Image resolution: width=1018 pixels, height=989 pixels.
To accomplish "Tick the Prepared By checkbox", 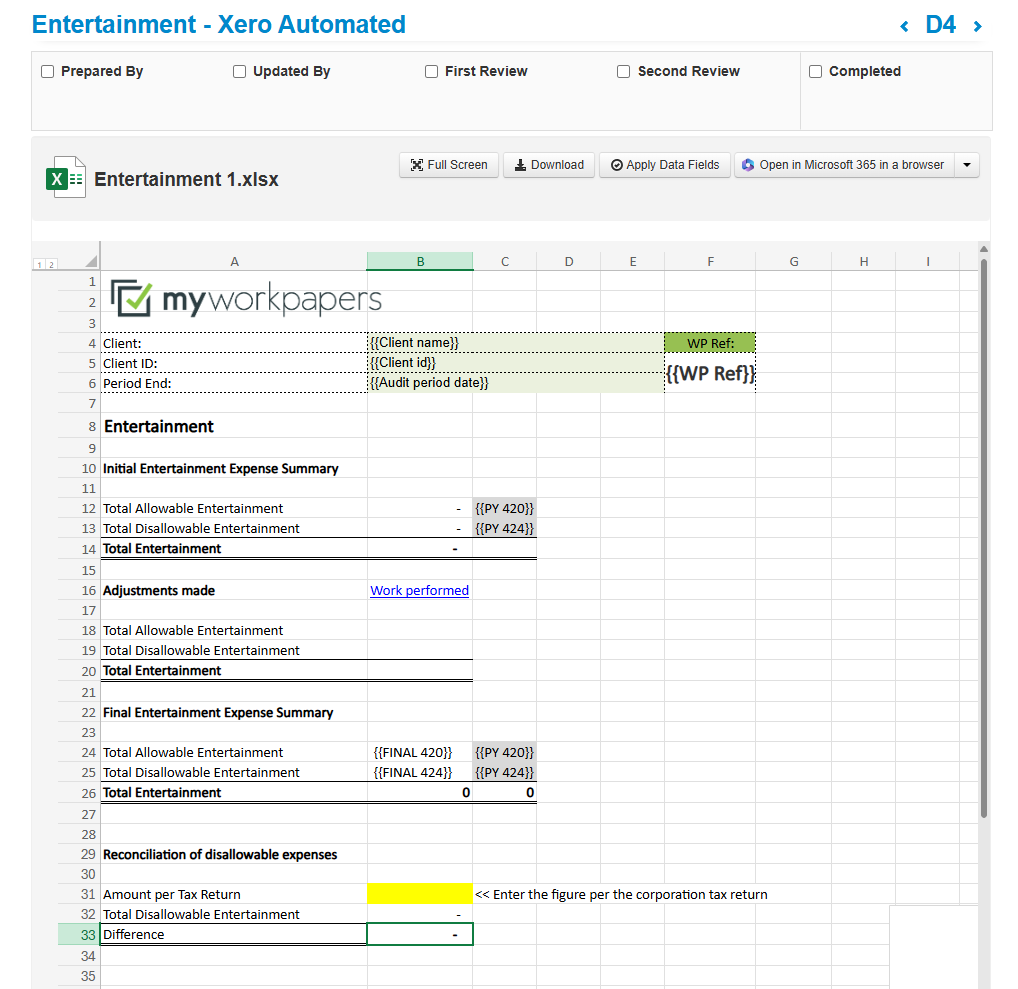I will click(x=47, y=72).
